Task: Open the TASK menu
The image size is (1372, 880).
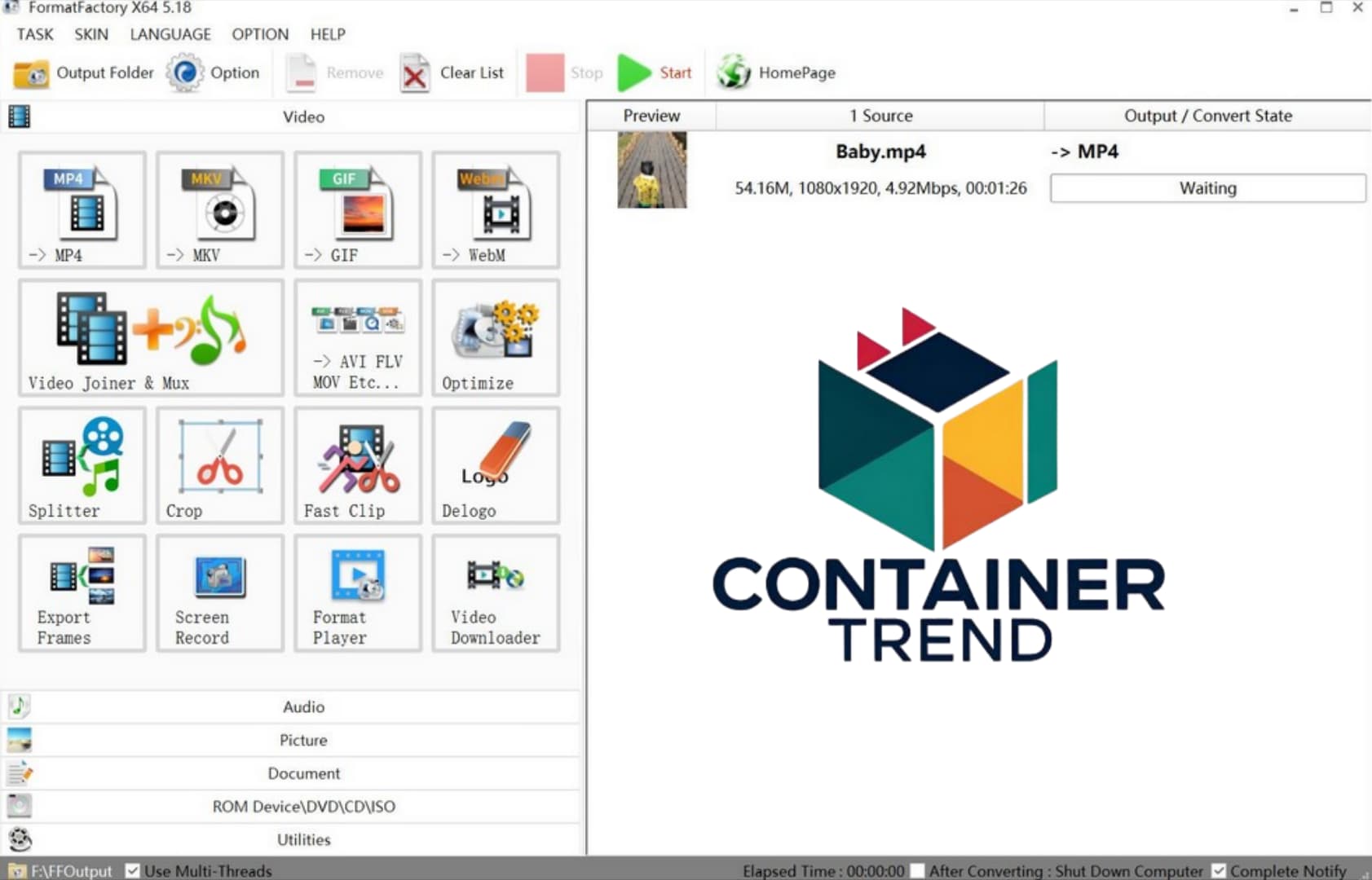Action: click(35, 34)
